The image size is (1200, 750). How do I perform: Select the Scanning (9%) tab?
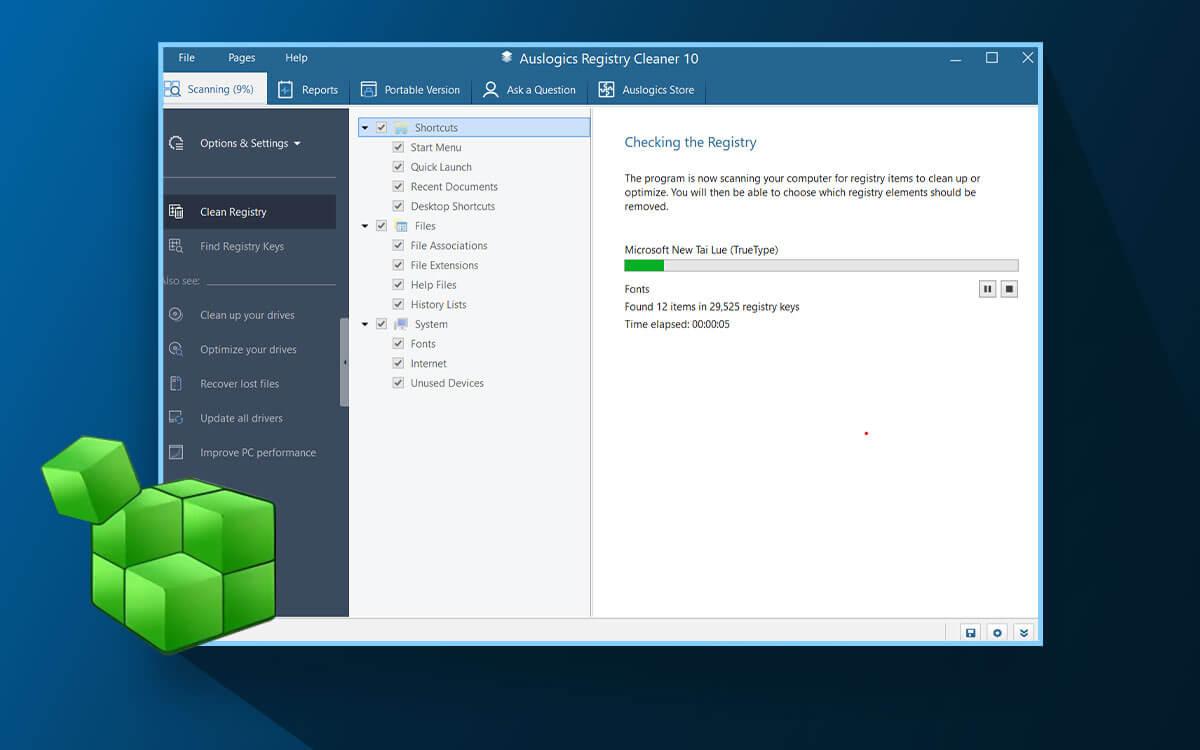(214, 89)
